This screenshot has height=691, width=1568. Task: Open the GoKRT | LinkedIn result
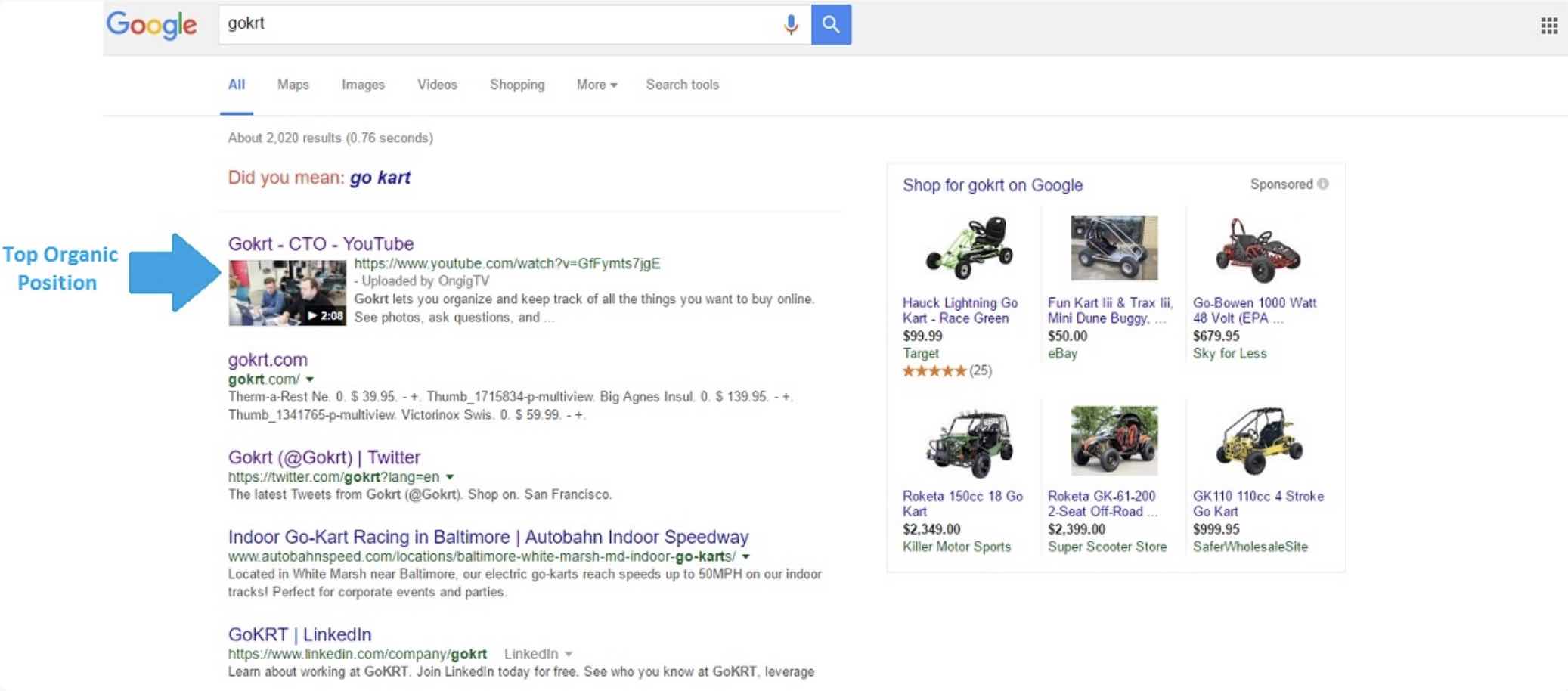click(299, 634)
